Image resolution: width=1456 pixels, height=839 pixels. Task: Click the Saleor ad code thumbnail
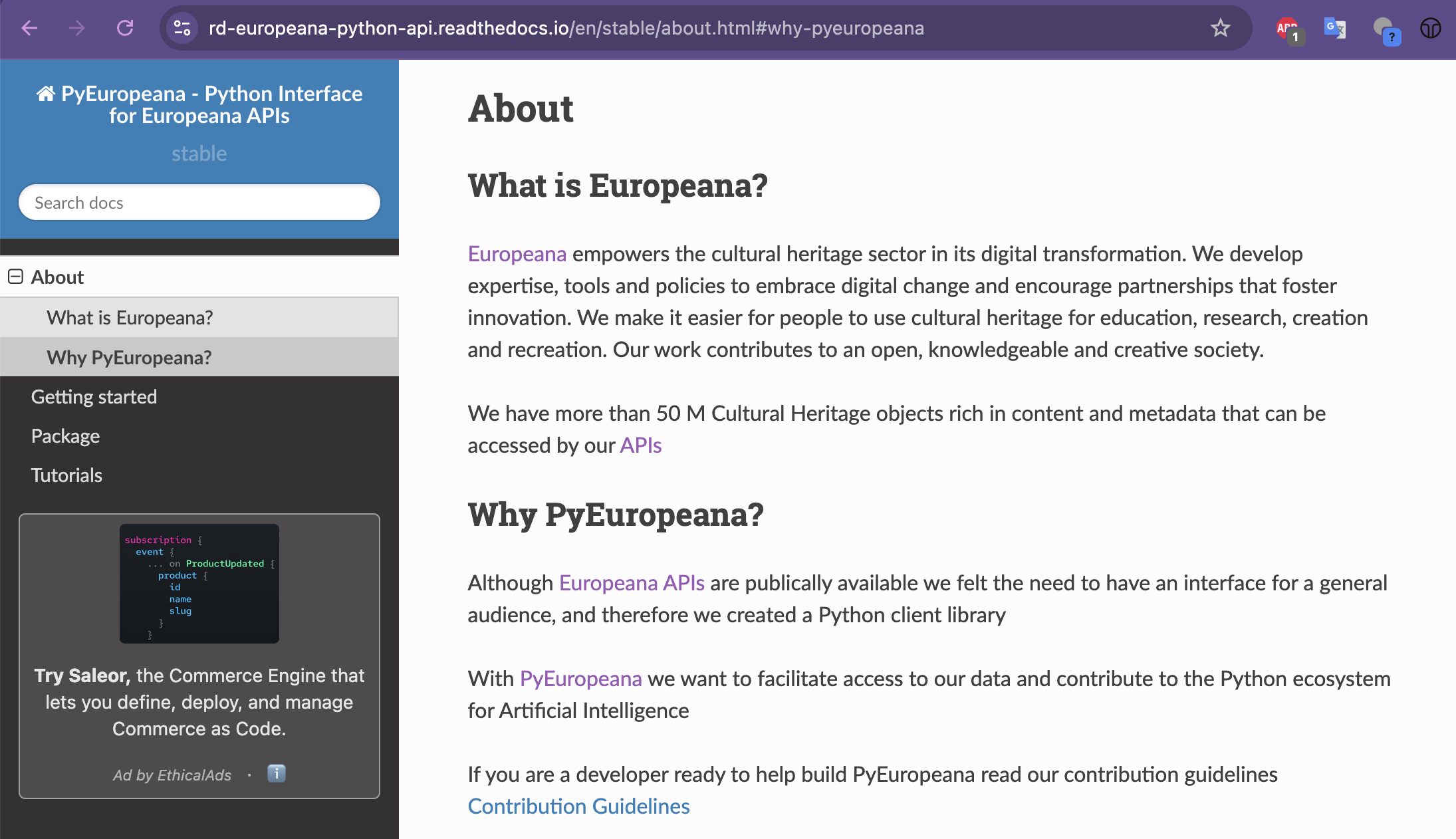pyautogui.click(x=199, y=583)
